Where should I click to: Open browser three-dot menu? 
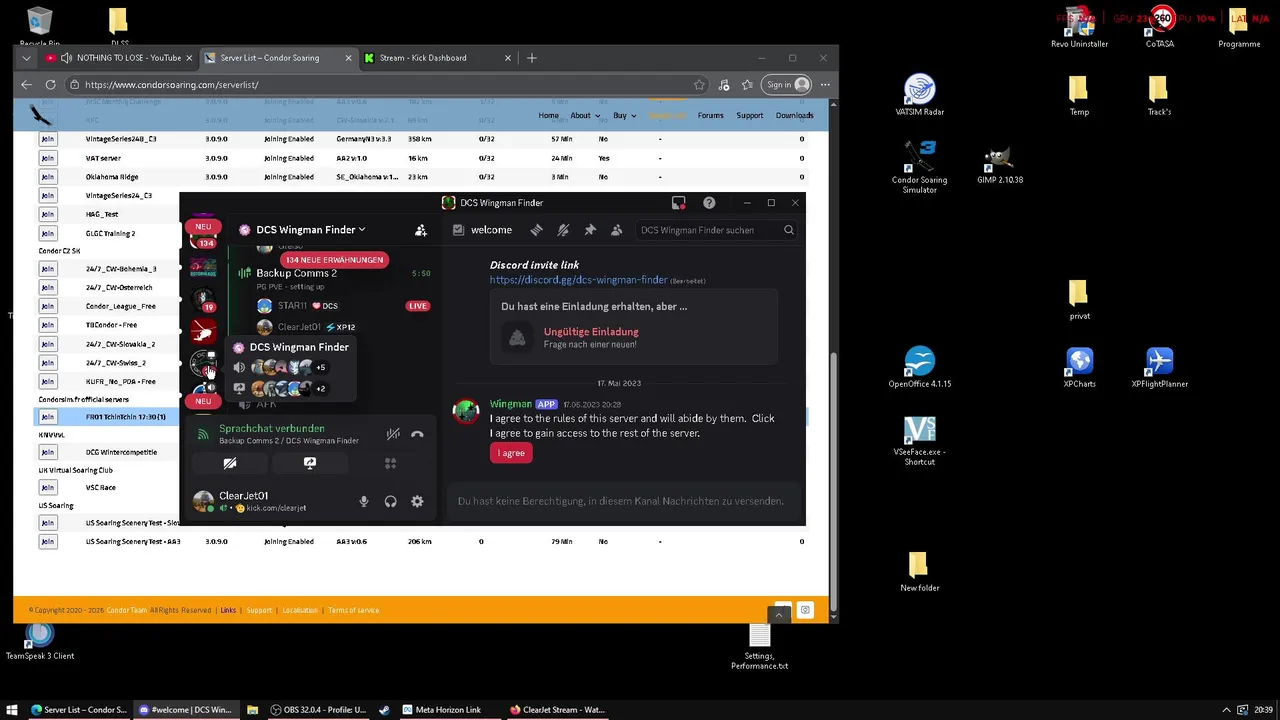825,85
